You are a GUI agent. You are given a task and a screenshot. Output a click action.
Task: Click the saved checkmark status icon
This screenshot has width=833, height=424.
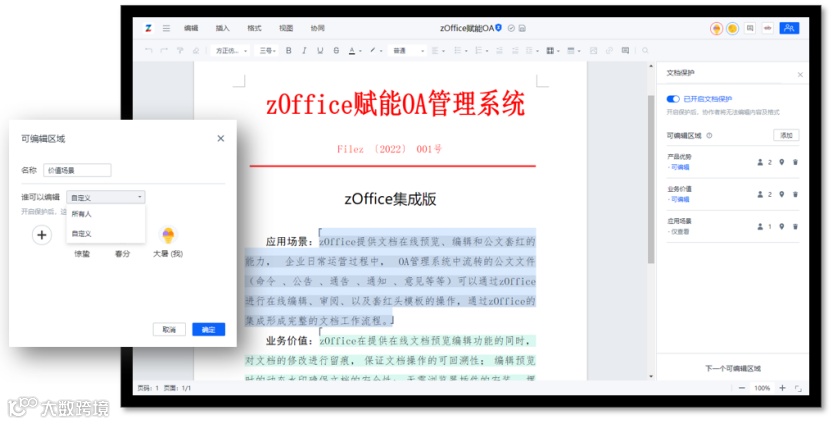coord(511,28)
